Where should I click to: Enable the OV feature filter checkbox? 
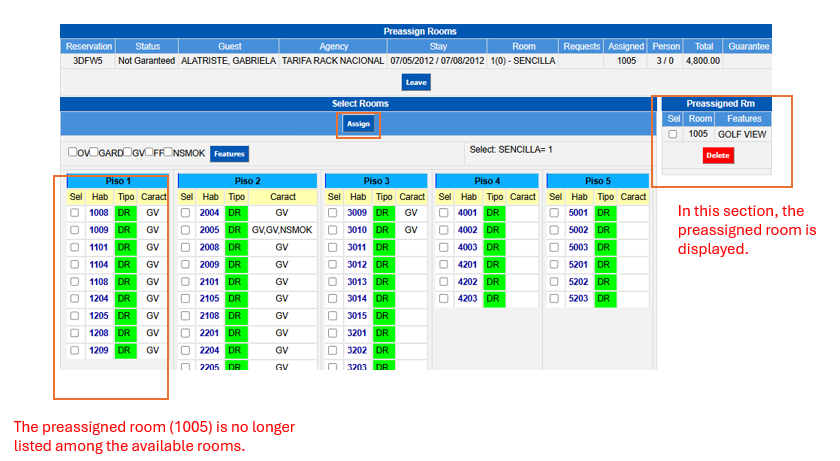pos(73,153)
